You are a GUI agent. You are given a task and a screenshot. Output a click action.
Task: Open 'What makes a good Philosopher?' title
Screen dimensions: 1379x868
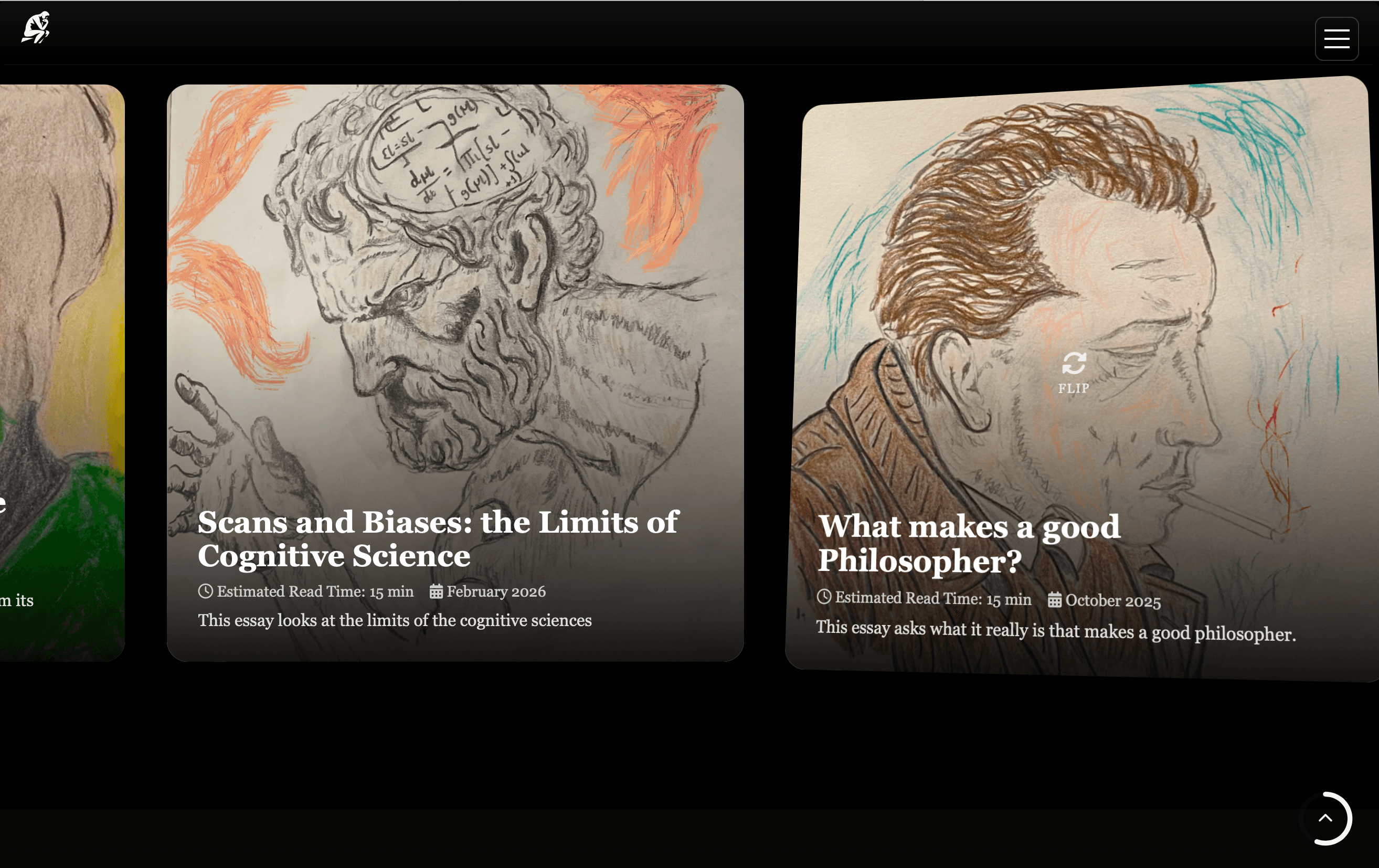tap(969, 543)
